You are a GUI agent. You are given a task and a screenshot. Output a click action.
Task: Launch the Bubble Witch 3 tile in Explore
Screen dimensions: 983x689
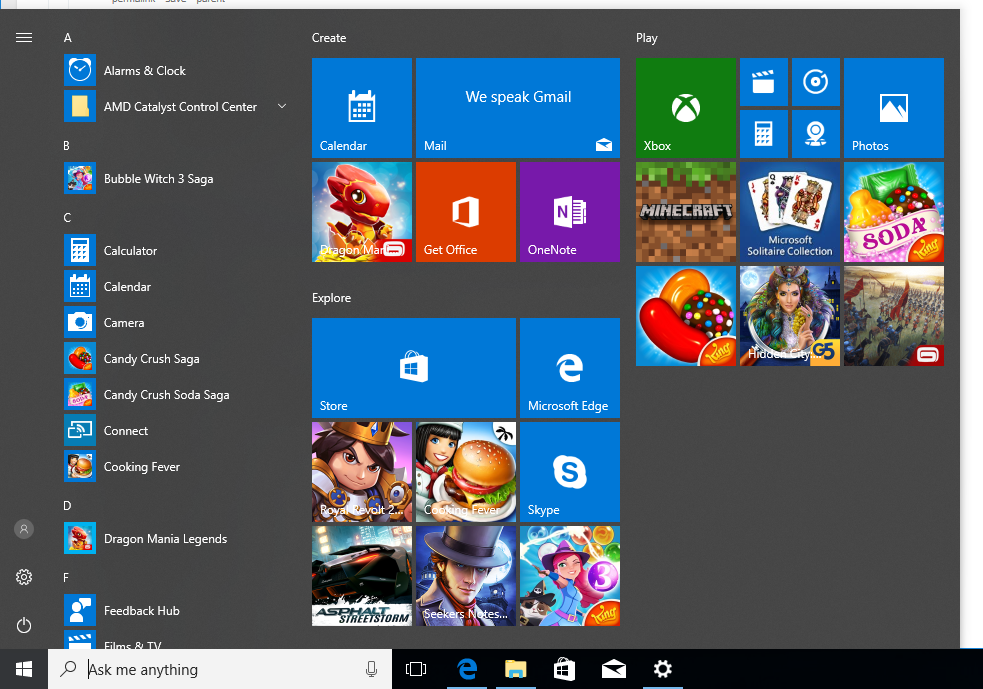point(570,576)
